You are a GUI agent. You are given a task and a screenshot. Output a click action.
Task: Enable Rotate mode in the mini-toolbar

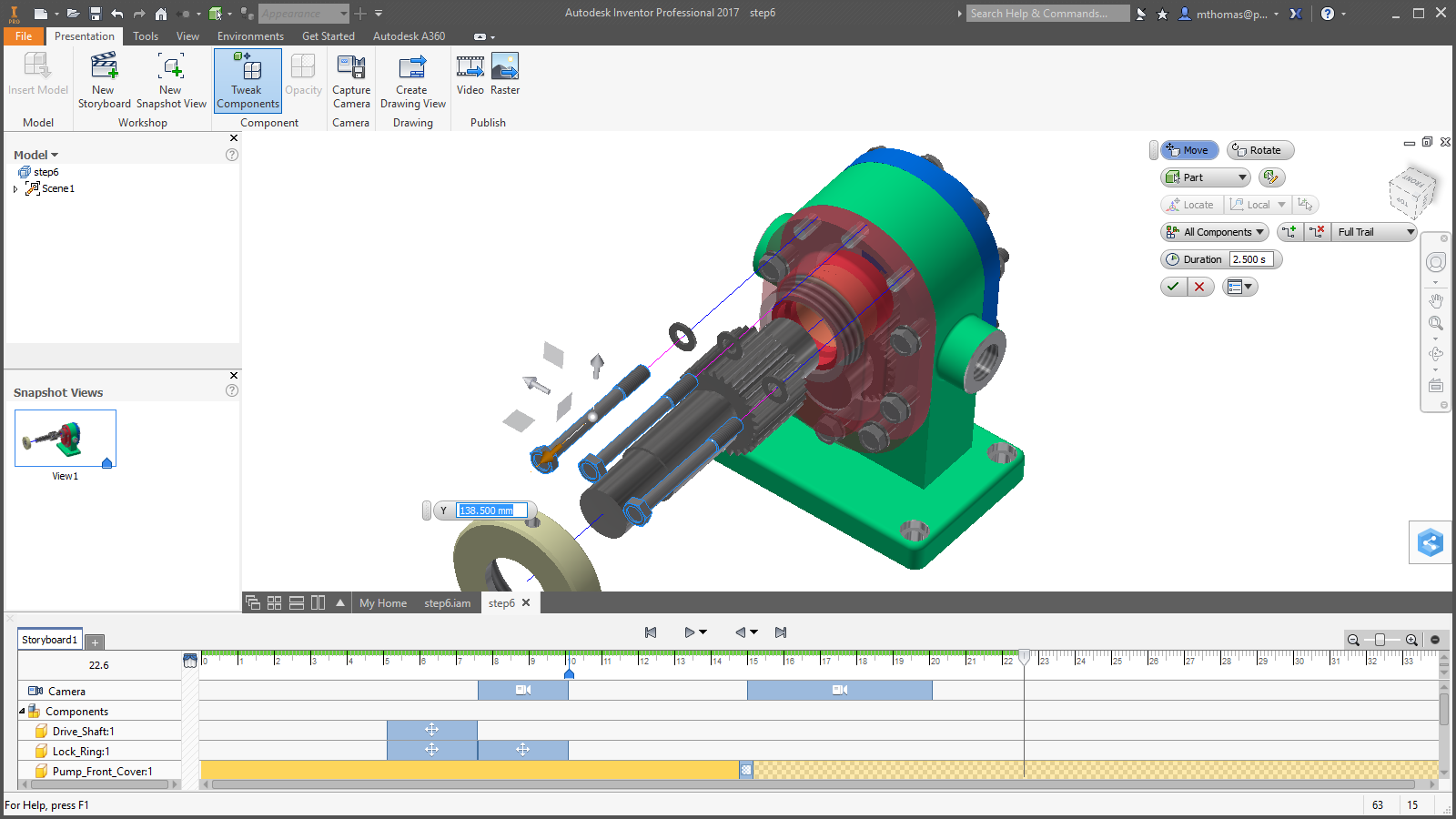point(1259,149)
